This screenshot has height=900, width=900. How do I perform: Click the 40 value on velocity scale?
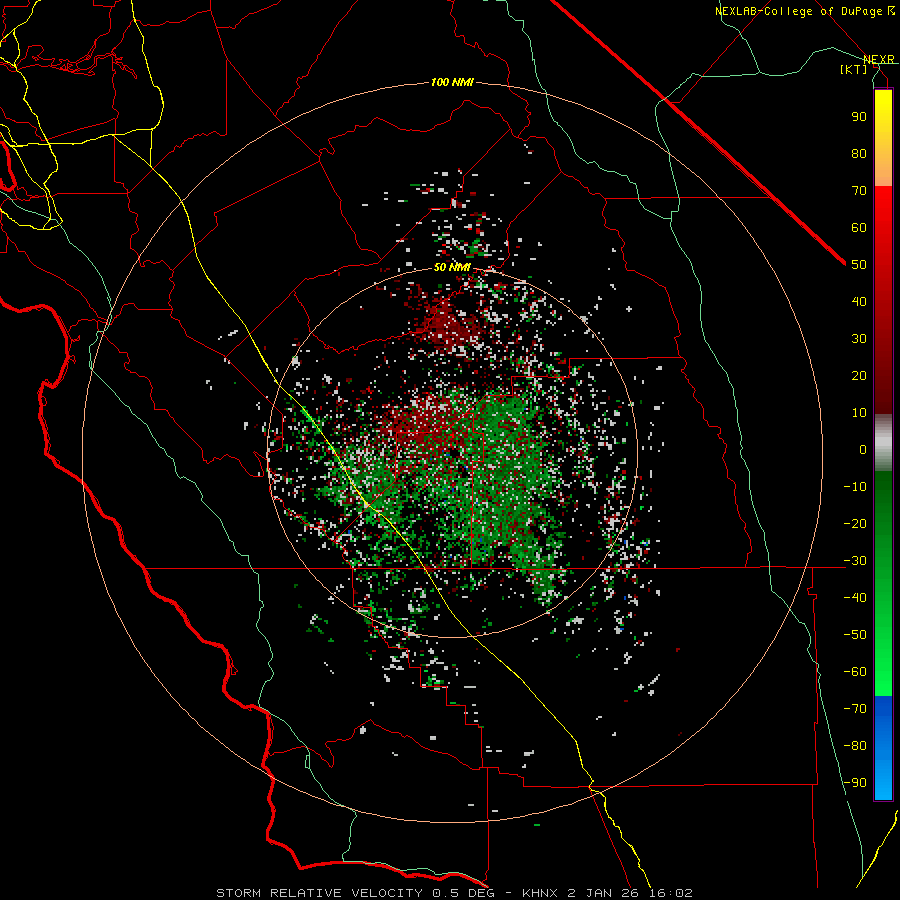[859, 302]
